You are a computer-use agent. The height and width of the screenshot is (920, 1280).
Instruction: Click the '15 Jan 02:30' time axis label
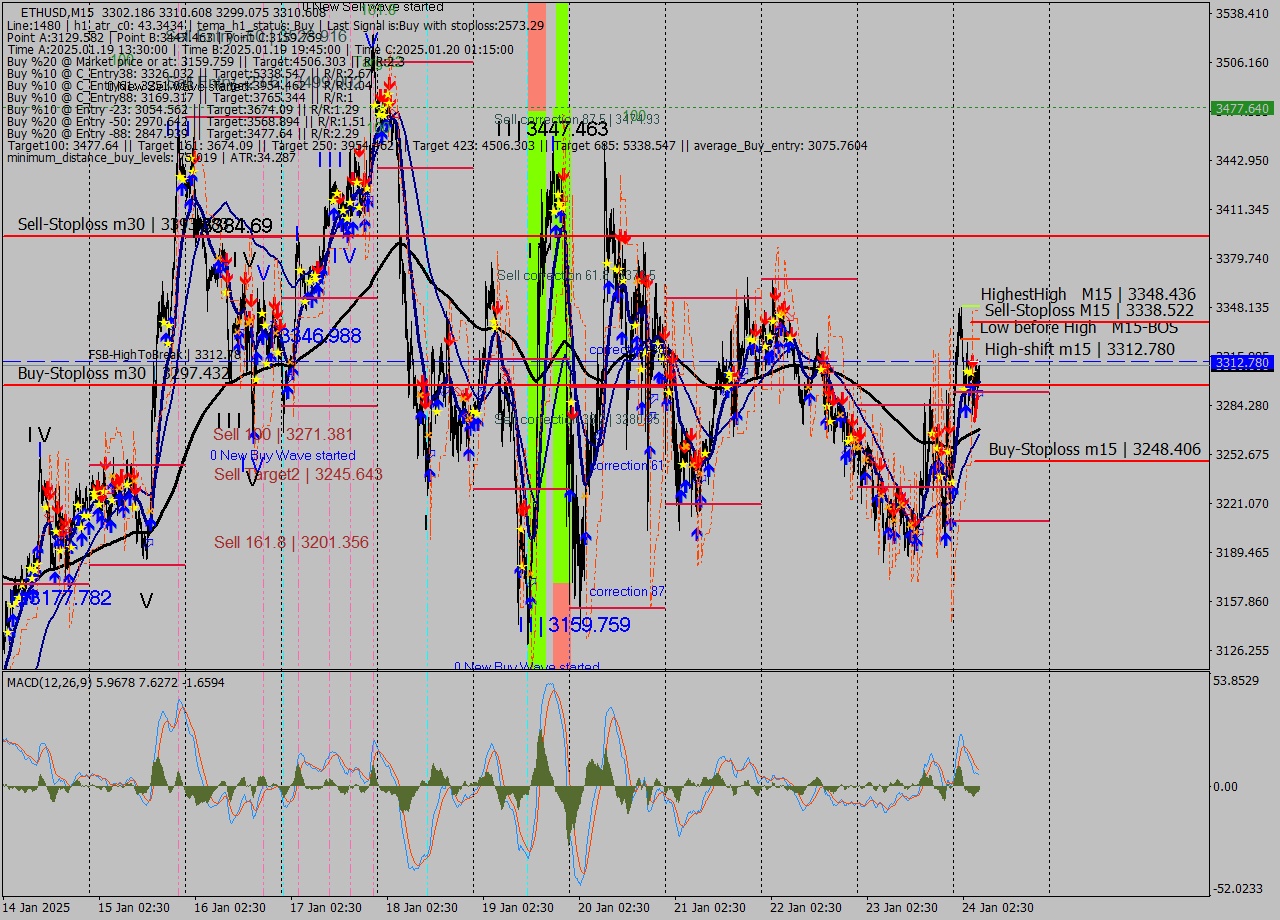point(134,907)
